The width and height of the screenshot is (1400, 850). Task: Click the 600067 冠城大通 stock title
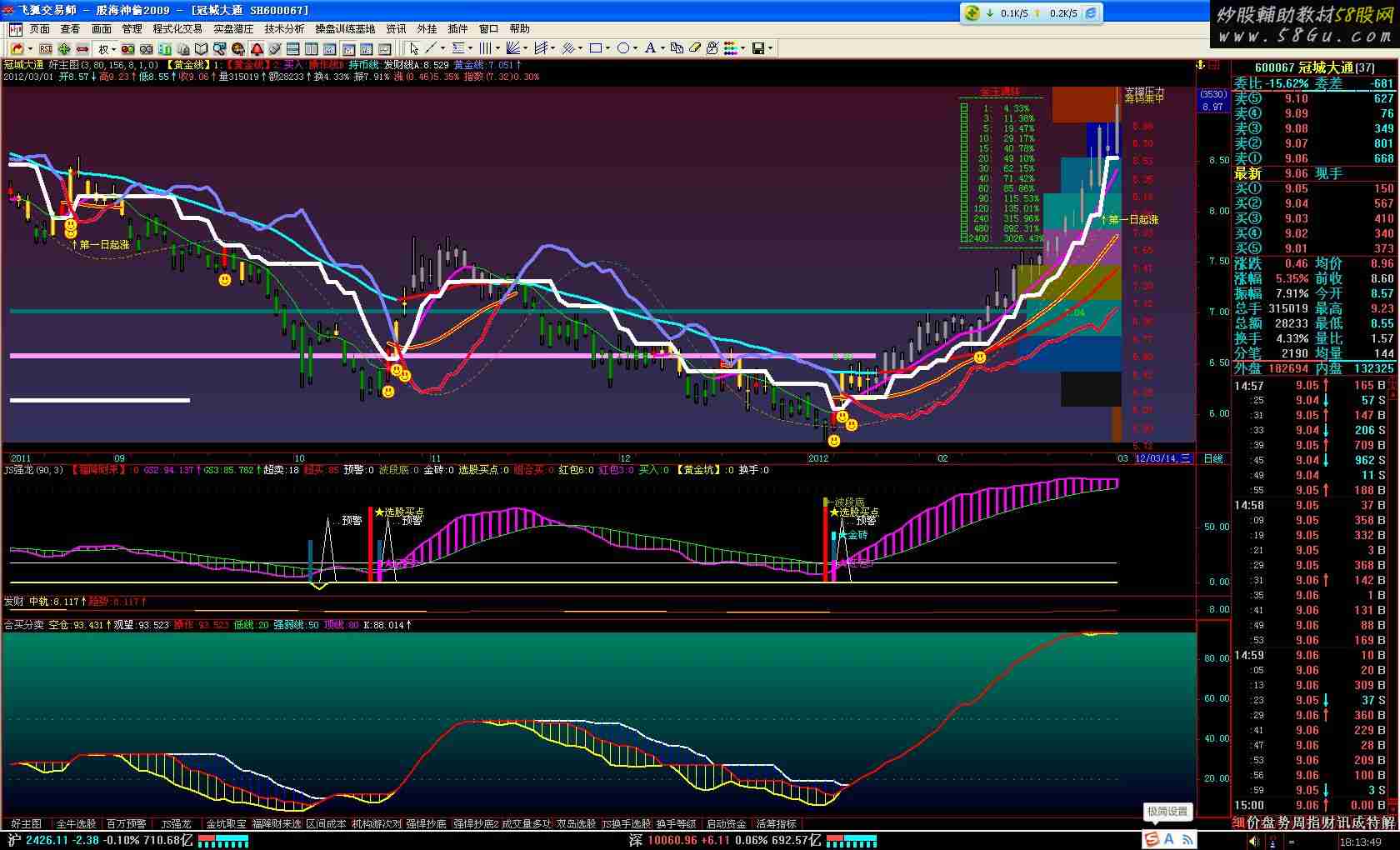point(1315,67)
